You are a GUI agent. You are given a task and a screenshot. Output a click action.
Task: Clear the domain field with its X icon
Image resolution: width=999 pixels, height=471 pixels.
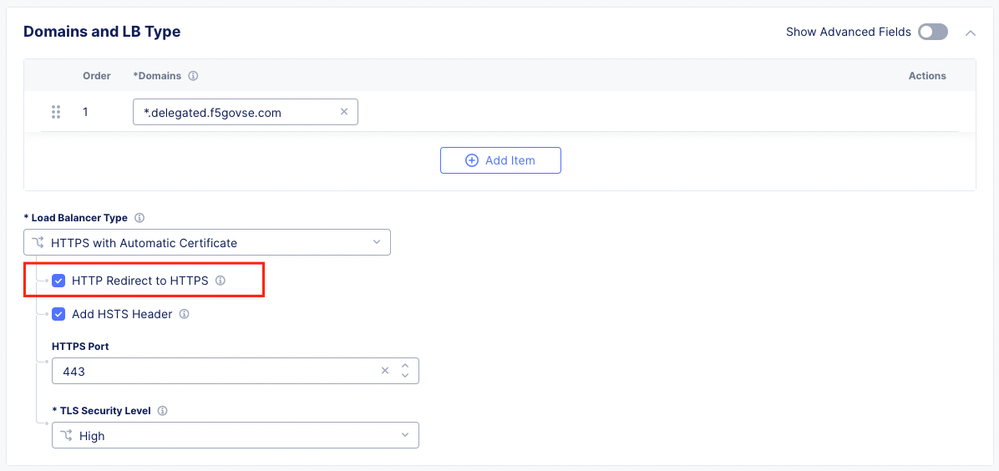point(344,112)
